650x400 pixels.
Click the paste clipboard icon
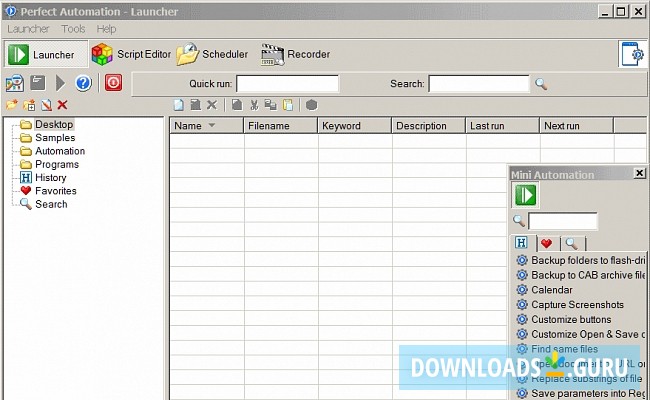pyautogui.click(x=288, y=105)
